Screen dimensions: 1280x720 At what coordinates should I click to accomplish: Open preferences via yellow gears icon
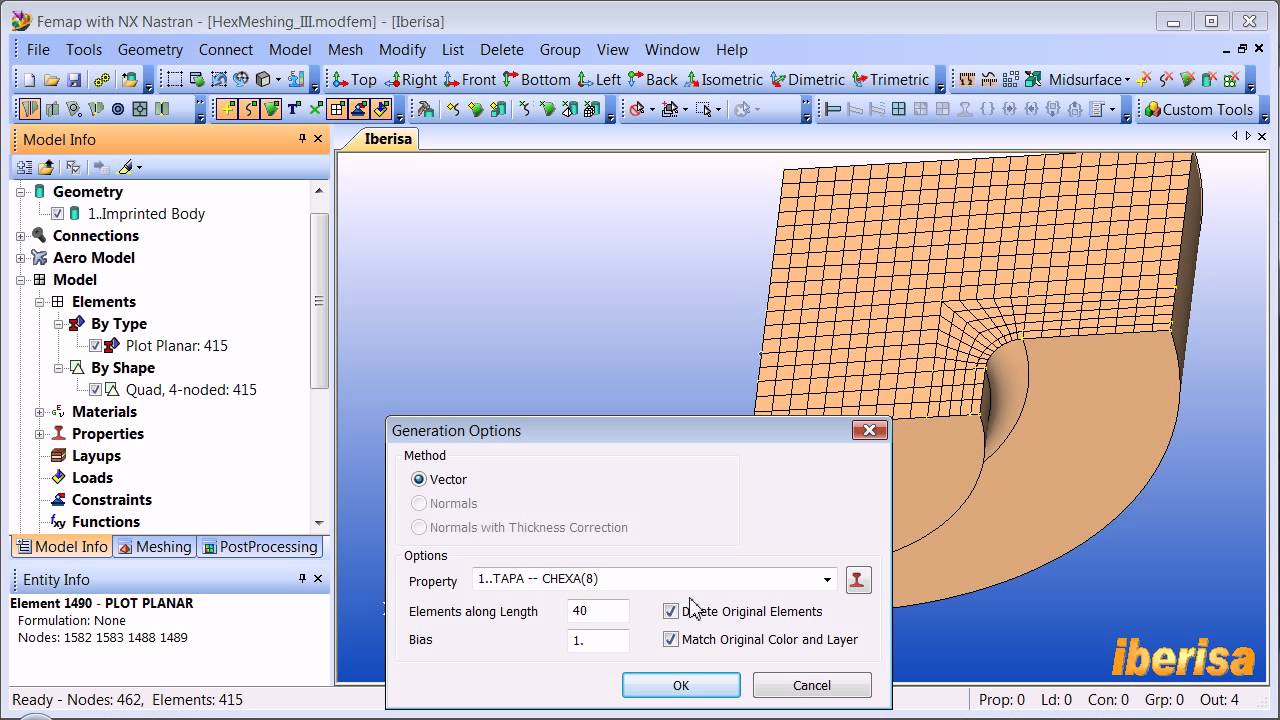102,80
